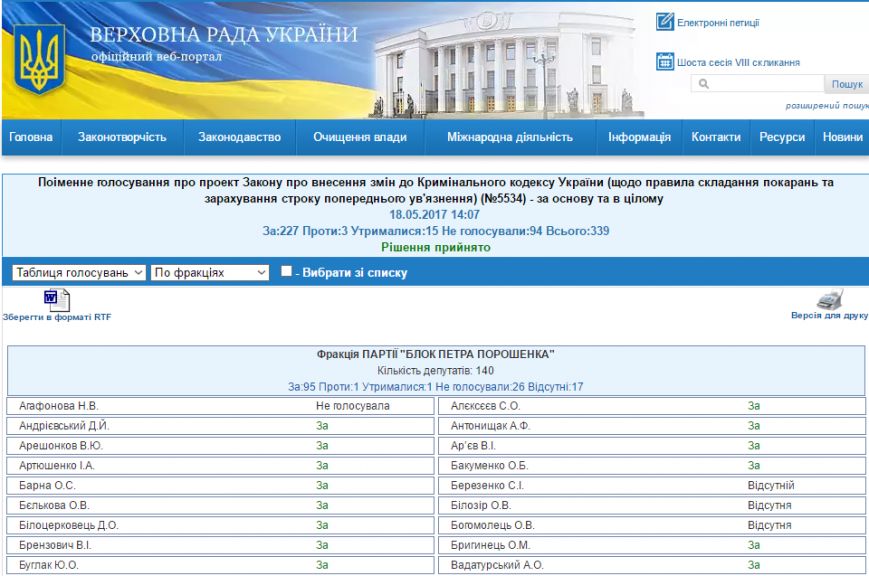
Task: Select deputy Білозір О.В.
Action: pos(480,506)
